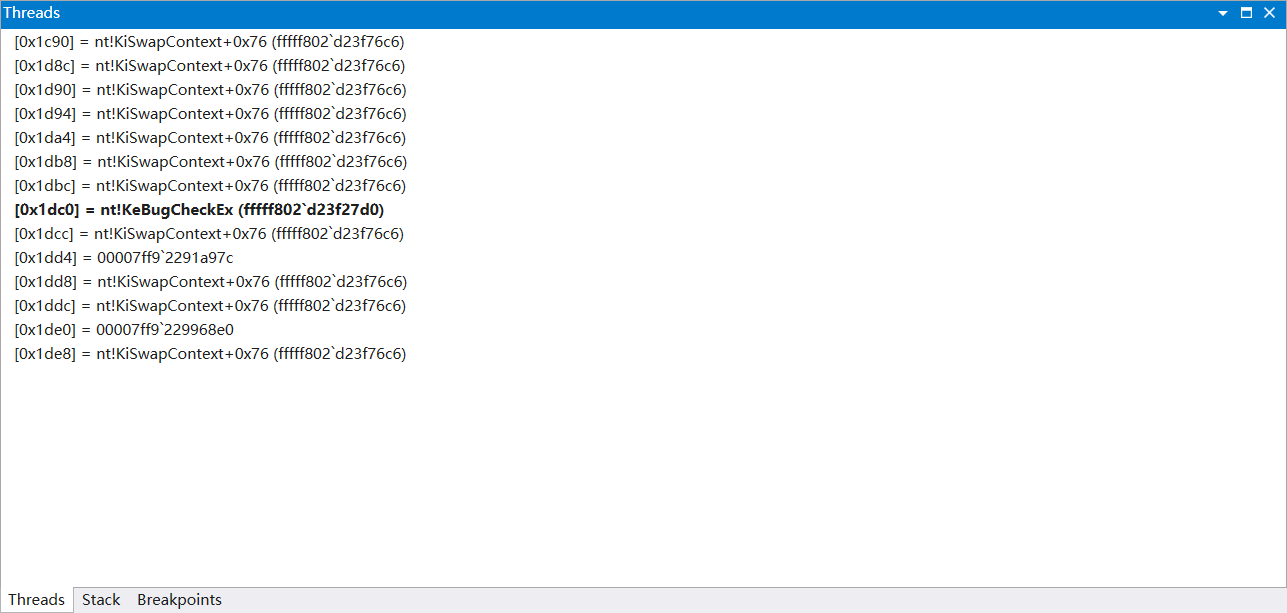Select thread entry [0x1dbc]

click(x=210, y=185)
